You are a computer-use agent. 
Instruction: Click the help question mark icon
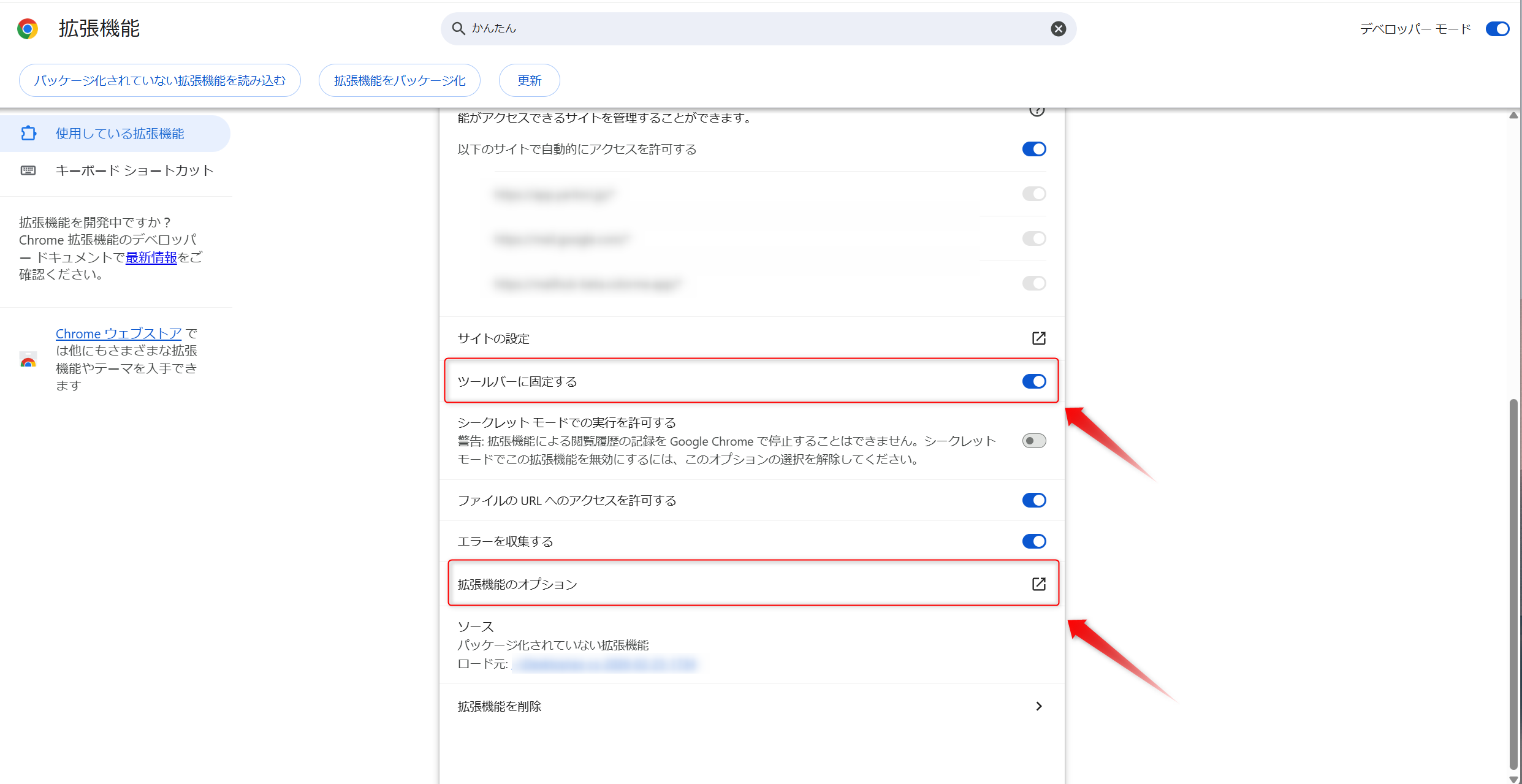click(x=1037, y=111)
